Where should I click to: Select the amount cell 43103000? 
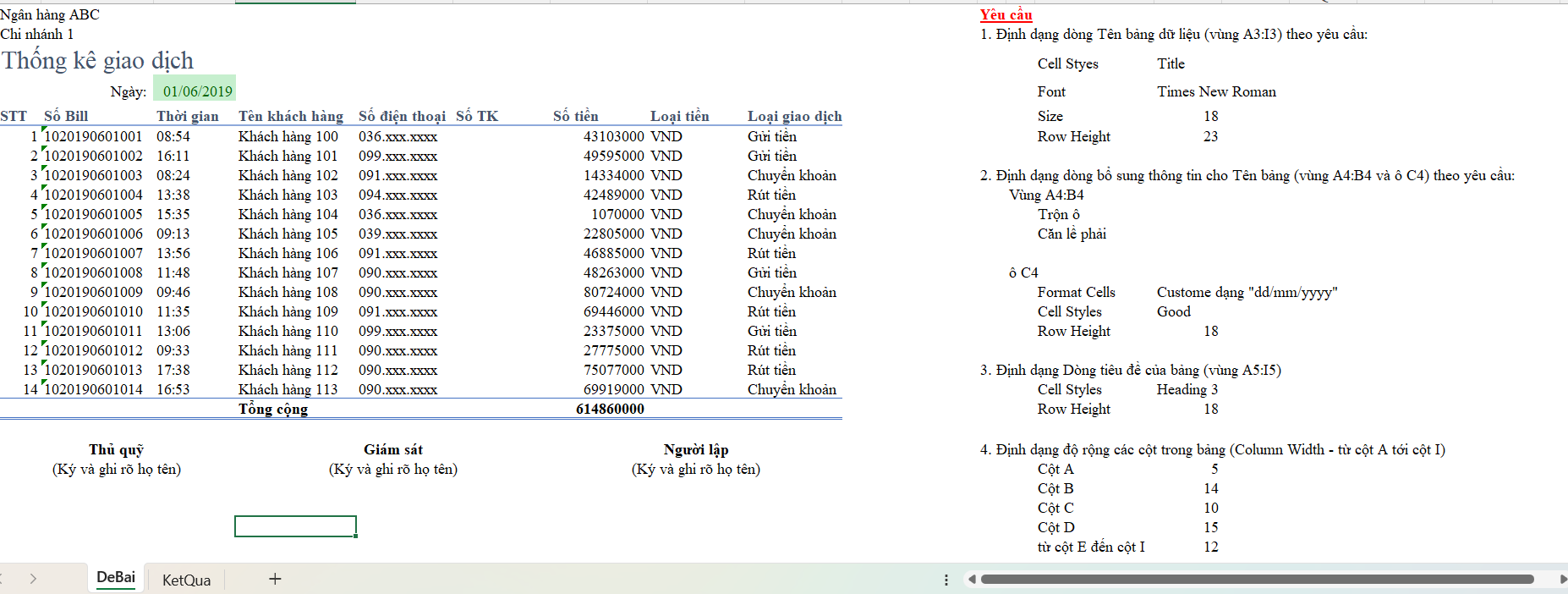pyautogui.click(x=614, y=136)
